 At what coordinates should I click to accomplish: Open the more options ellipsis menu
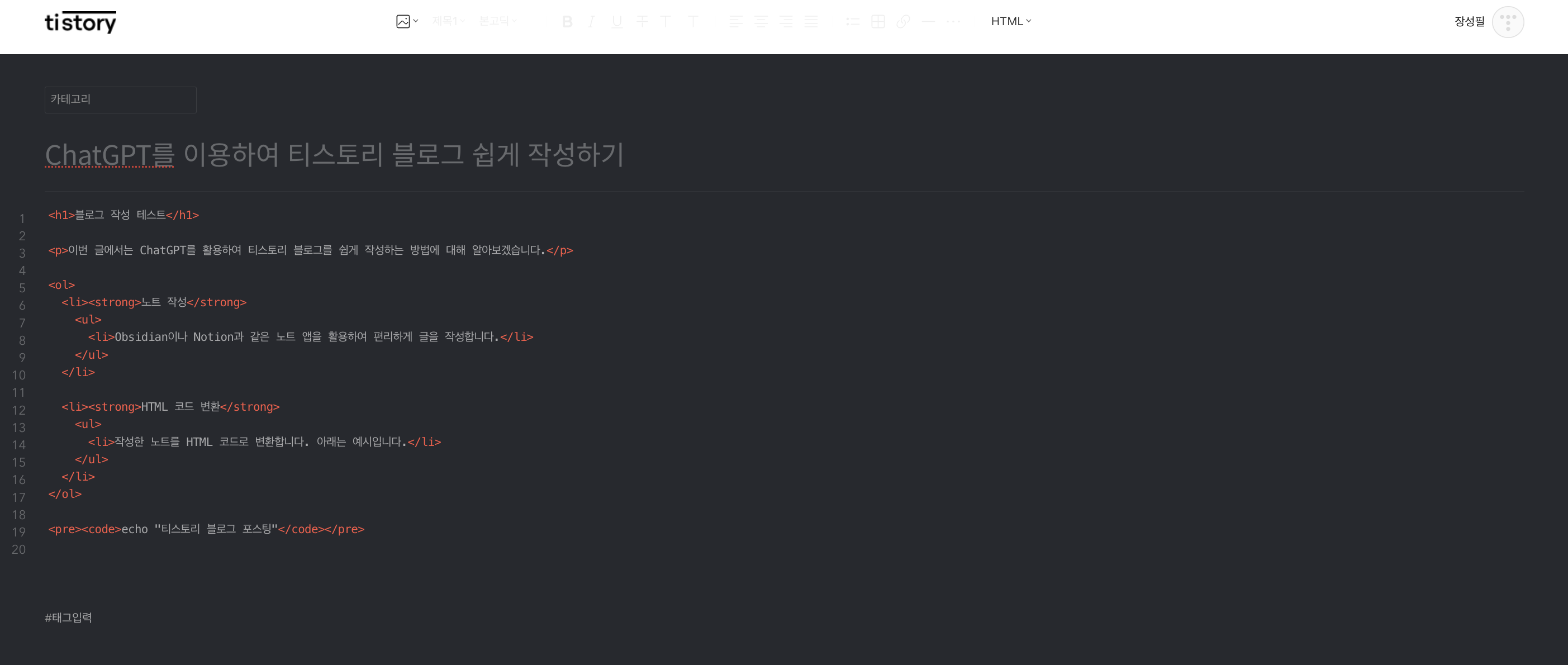953,22
